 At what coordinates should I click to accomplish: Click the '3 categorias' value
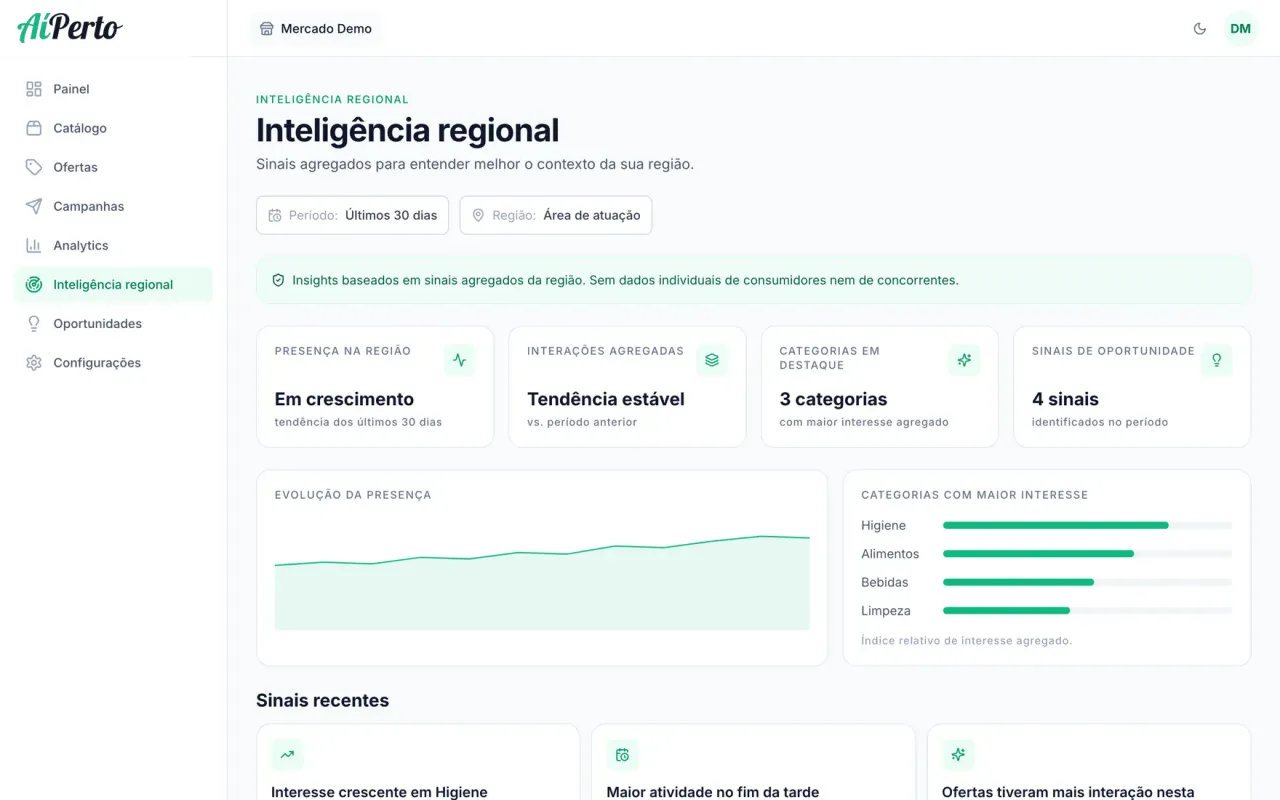pos(834,399)
